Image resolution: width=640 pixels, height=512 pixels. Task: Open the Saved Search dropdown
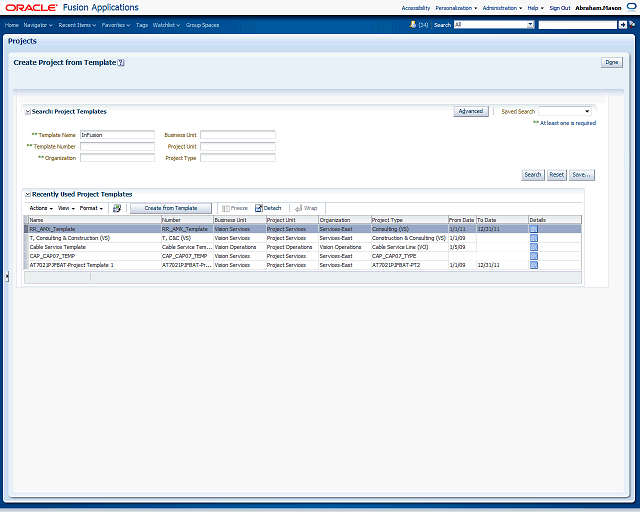click(565, 111)
